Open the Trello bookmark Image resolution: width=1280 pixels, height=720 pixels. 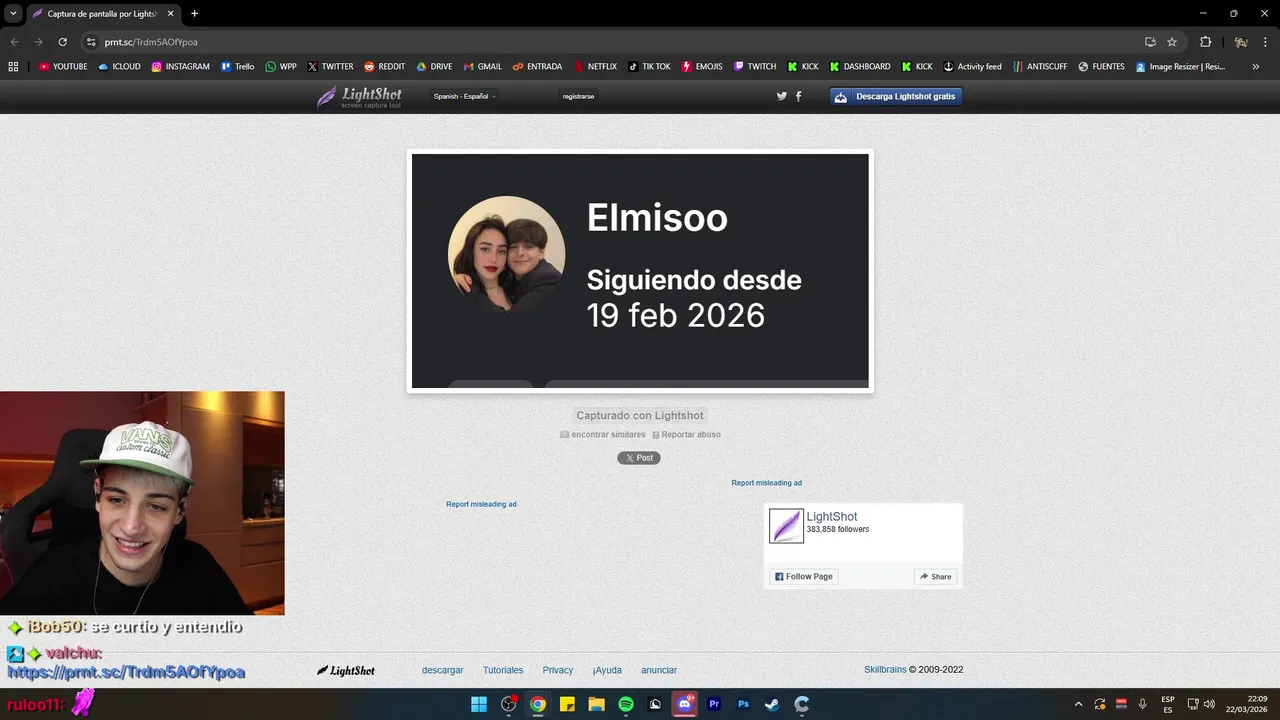pyautogui.click(x=237, y=67)
